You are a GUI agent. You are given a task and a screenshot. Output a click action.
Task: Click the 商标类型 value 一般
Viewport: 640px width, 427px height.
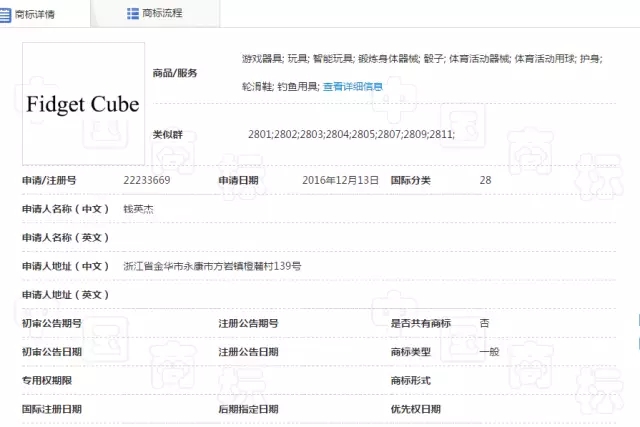pyautogui.click(x=489, y=352)
